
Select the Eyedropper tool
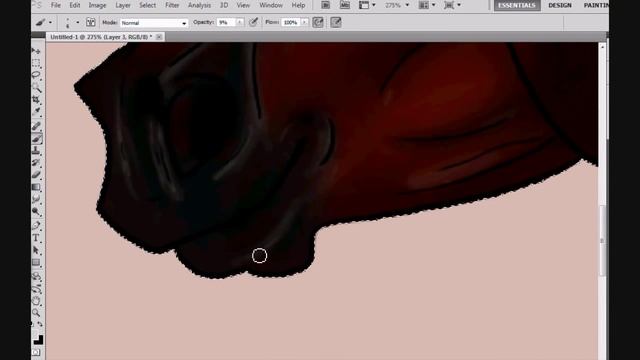pos(36,111)
